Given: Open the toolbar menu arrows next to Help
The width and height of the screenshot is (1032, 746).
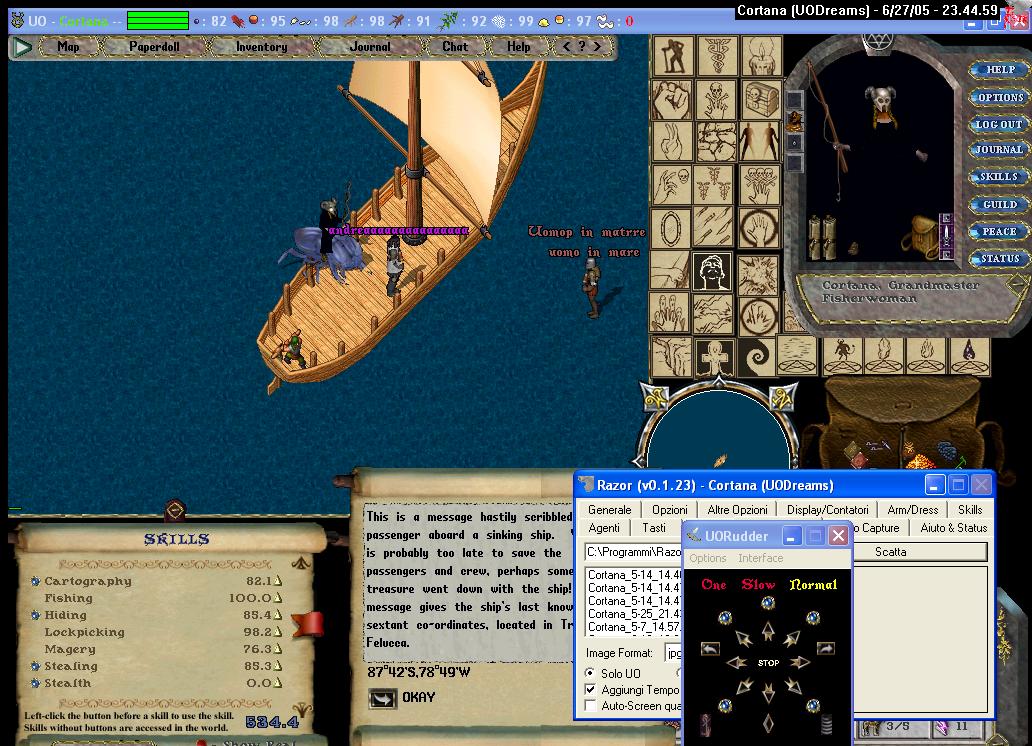Looking at the screenshot, I should point(582,47).
